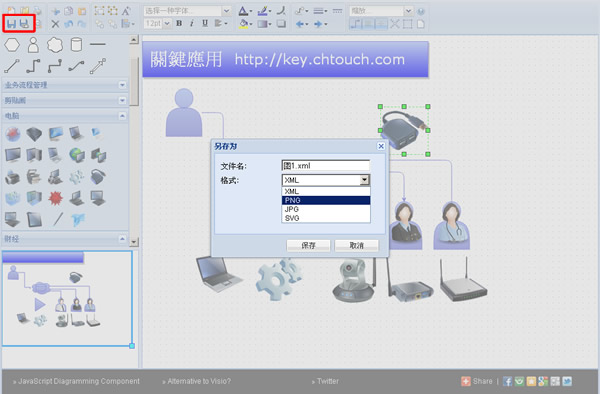Select the USB hub clipart in palette

(98, 177)
